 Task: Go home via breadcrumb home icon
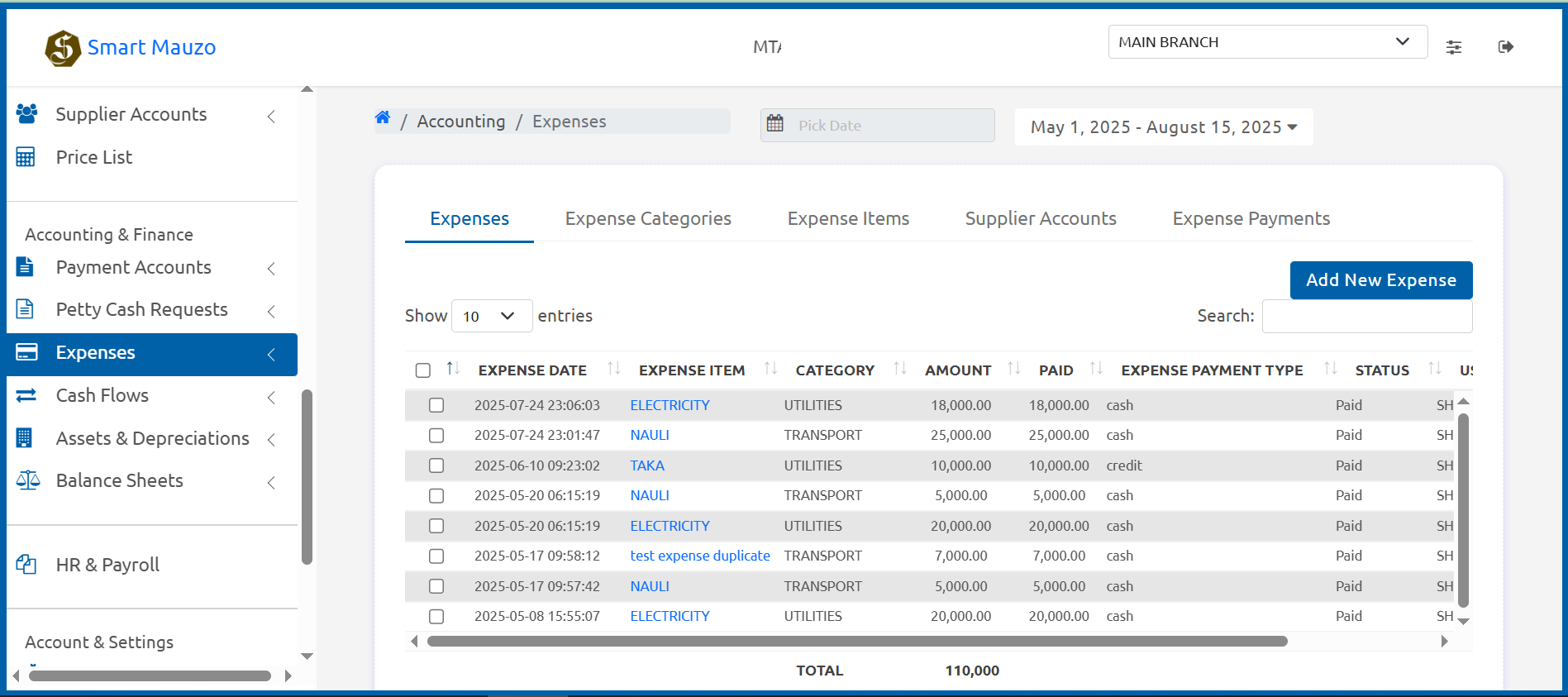pyautogui.click(x=383, y=118)
